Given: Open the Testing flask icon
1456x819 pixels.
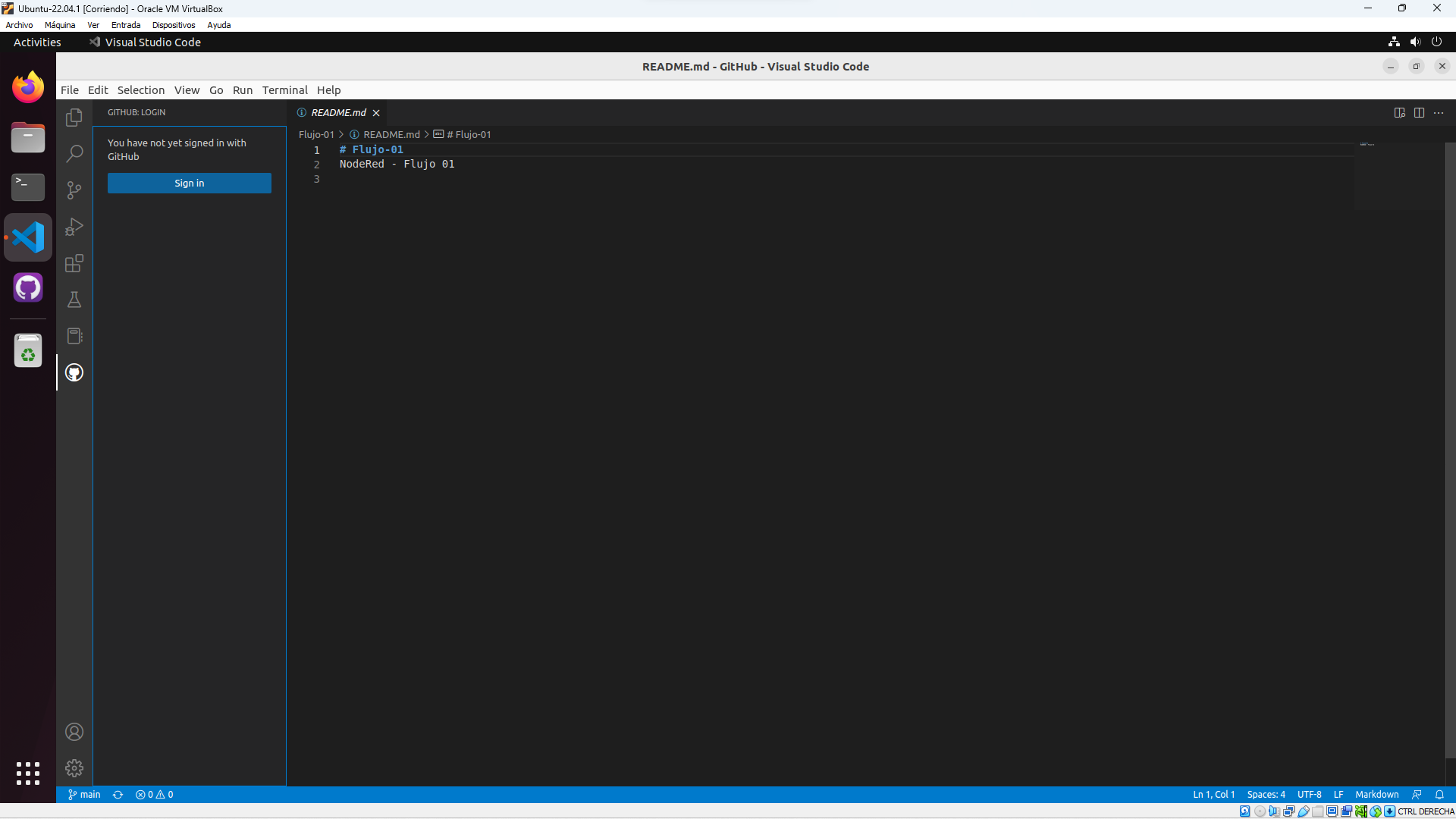Looking at the screenshot, I should [x=74, y=300].
